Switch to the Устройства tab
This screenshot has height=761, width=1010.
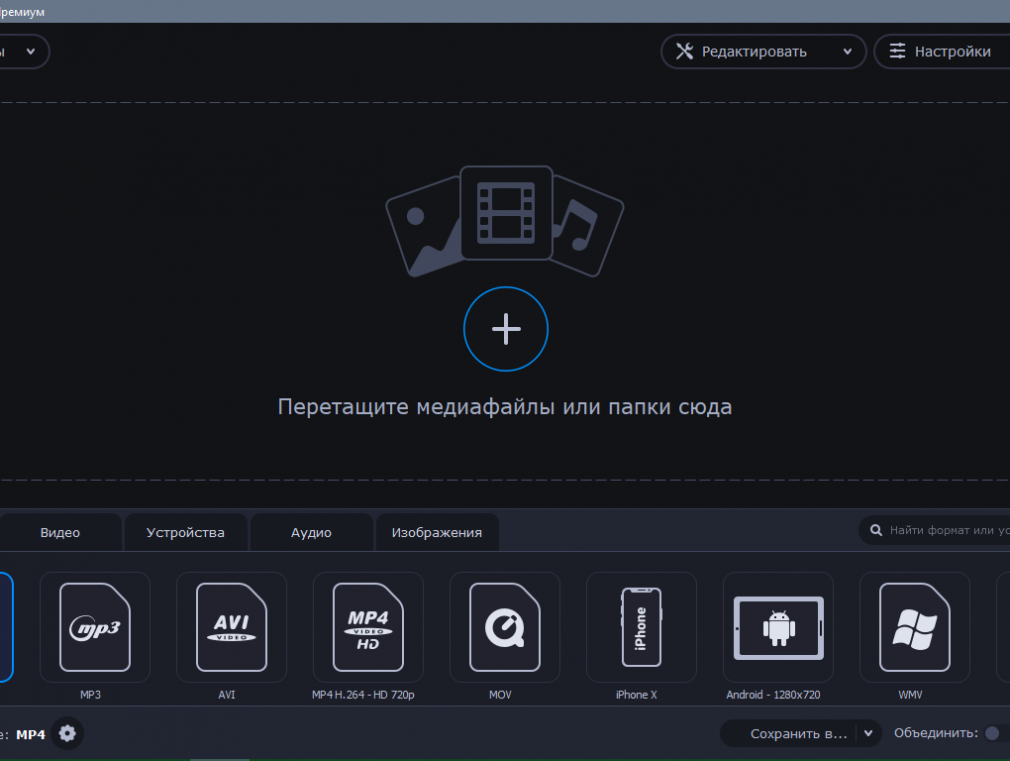coord(186,532)
